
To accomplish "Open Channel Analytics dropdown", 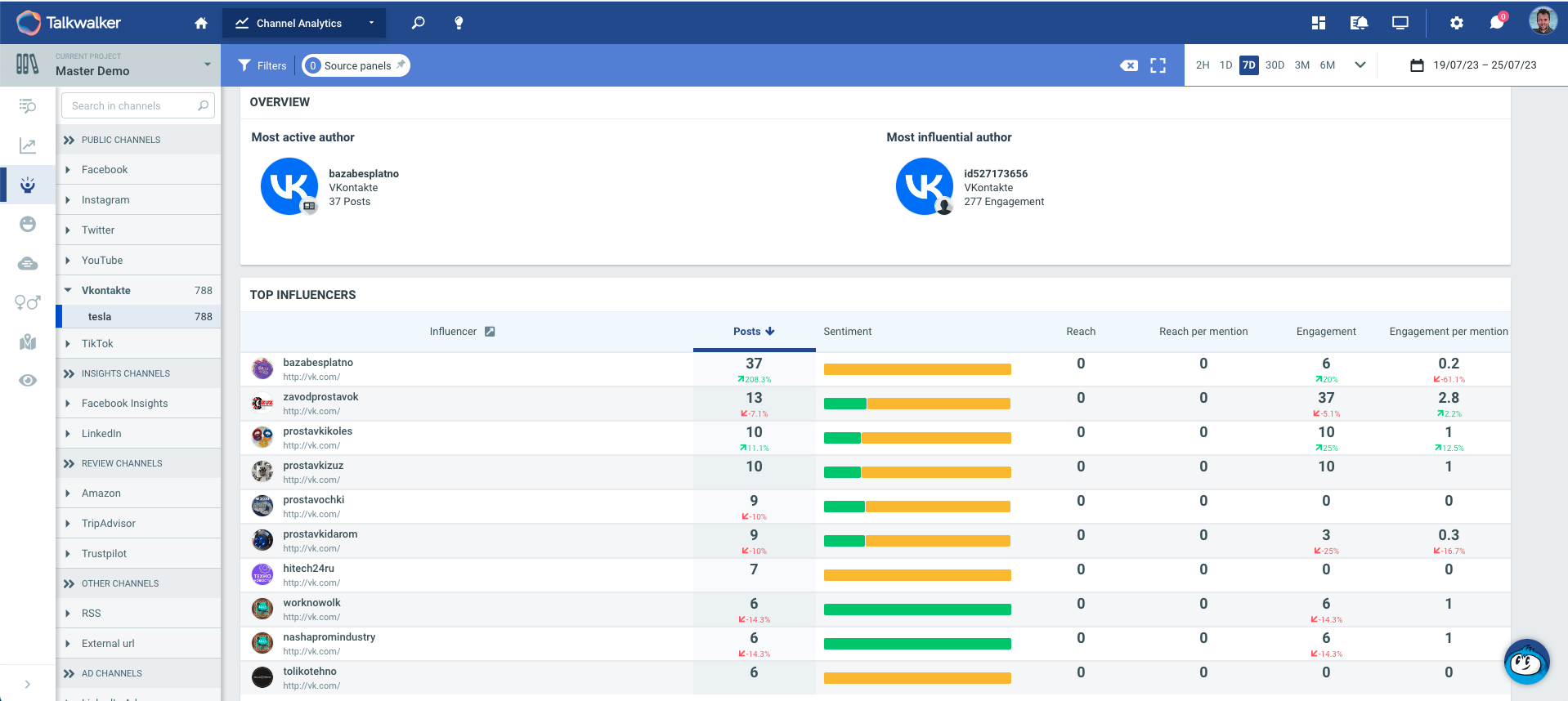I will tap(303, 23).
